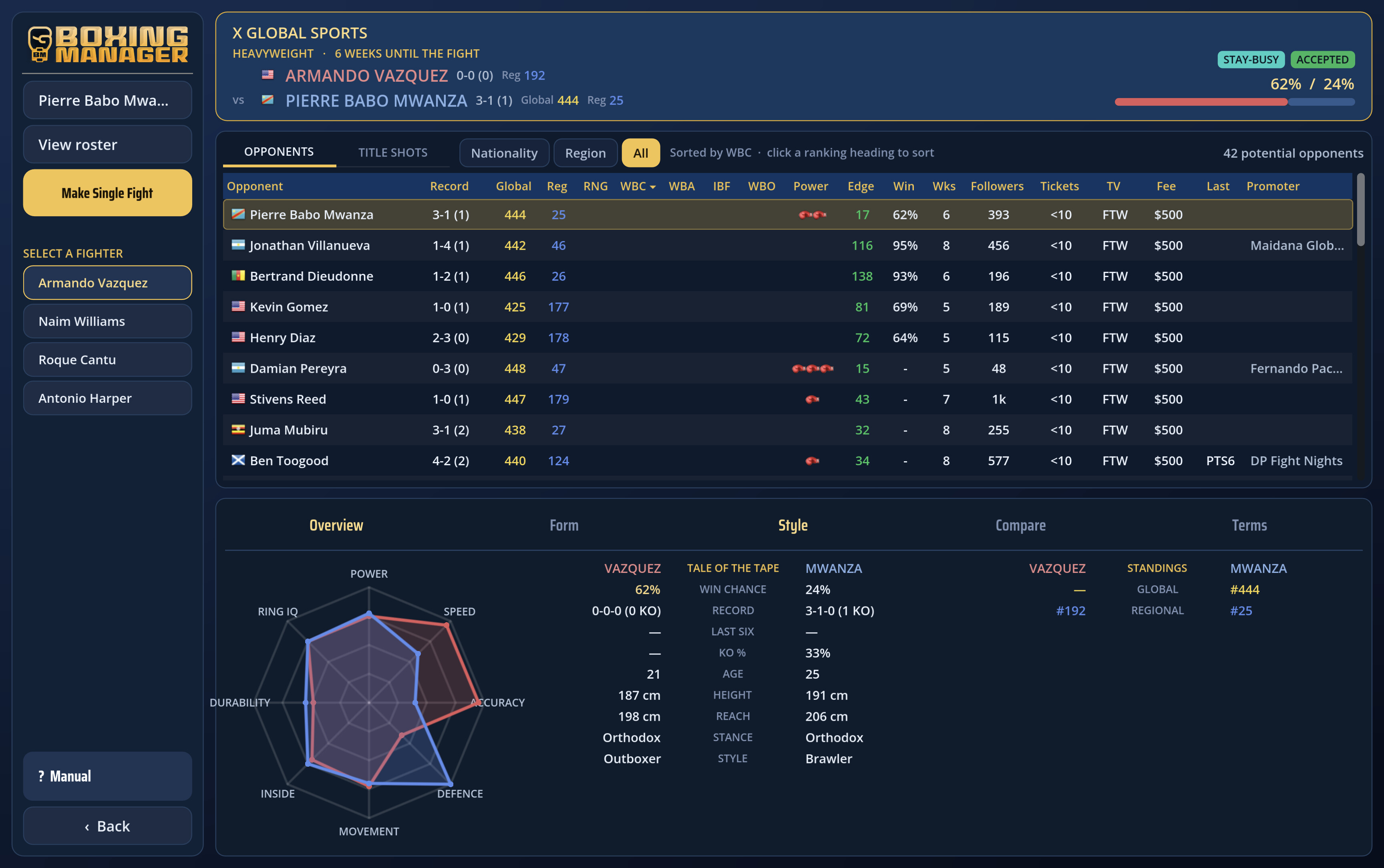Click the win chance bar in fight header
The height and width of the screenshot is (868, 1384).
coord(1234,102)
